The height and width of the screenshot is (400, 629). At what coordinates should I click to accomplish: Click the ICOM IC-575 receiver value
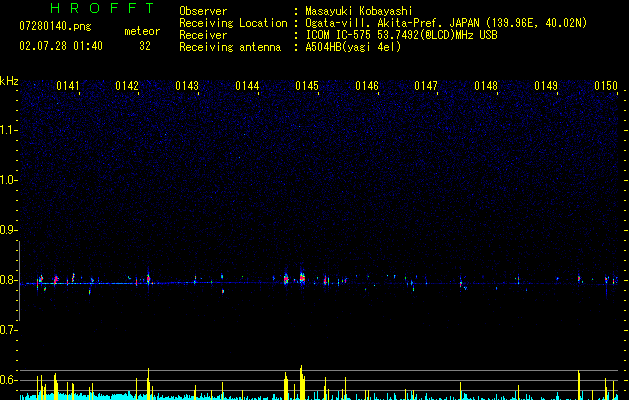tap(401, 35)
